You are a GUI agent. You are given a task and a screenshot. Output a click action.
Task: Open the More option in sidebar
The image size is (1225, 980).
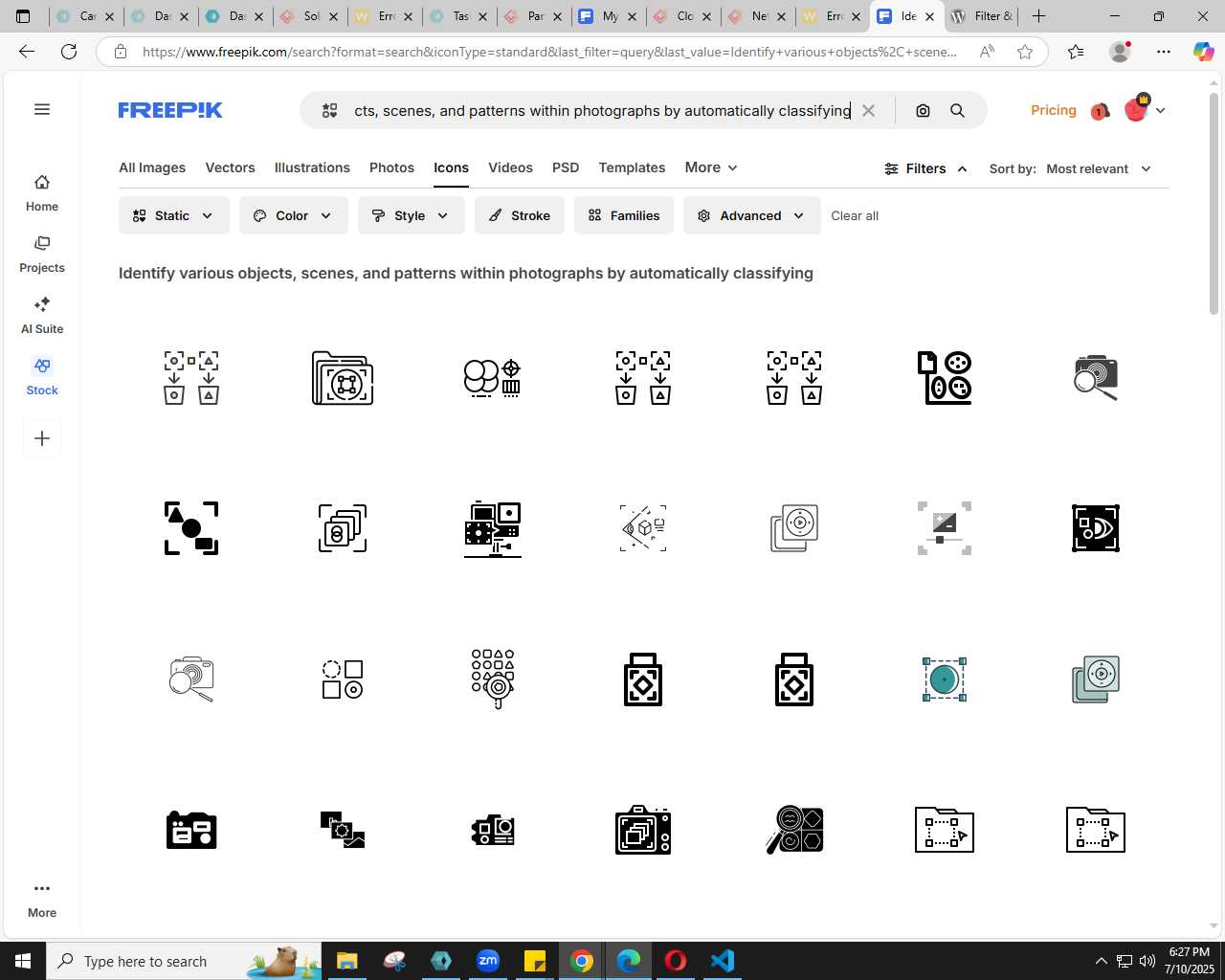[42, 900]
